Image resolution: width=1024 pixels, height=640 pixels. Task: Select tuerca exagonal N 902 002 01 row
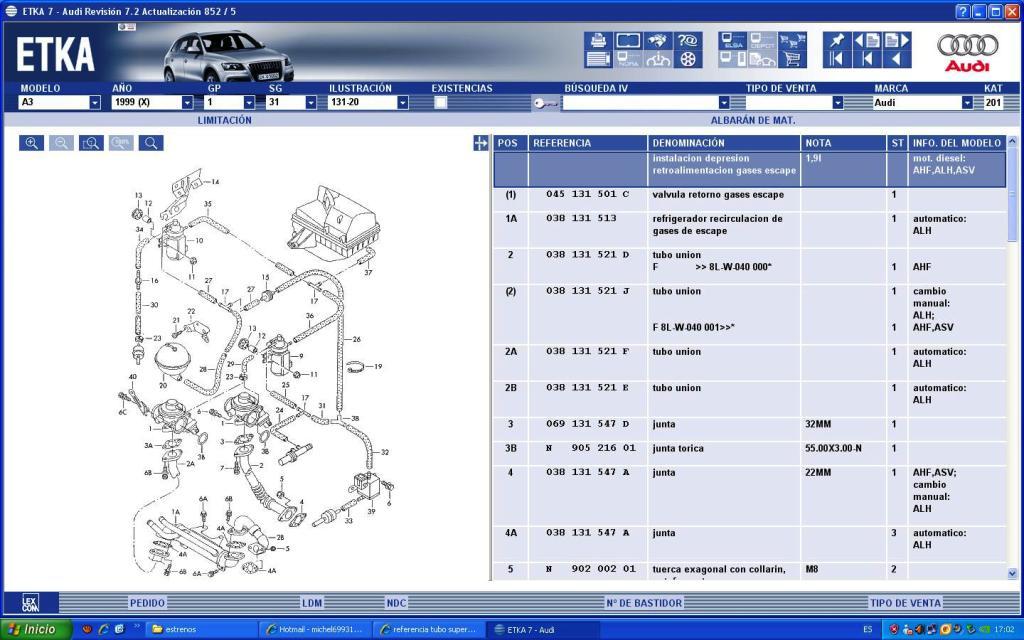[750, 569]
